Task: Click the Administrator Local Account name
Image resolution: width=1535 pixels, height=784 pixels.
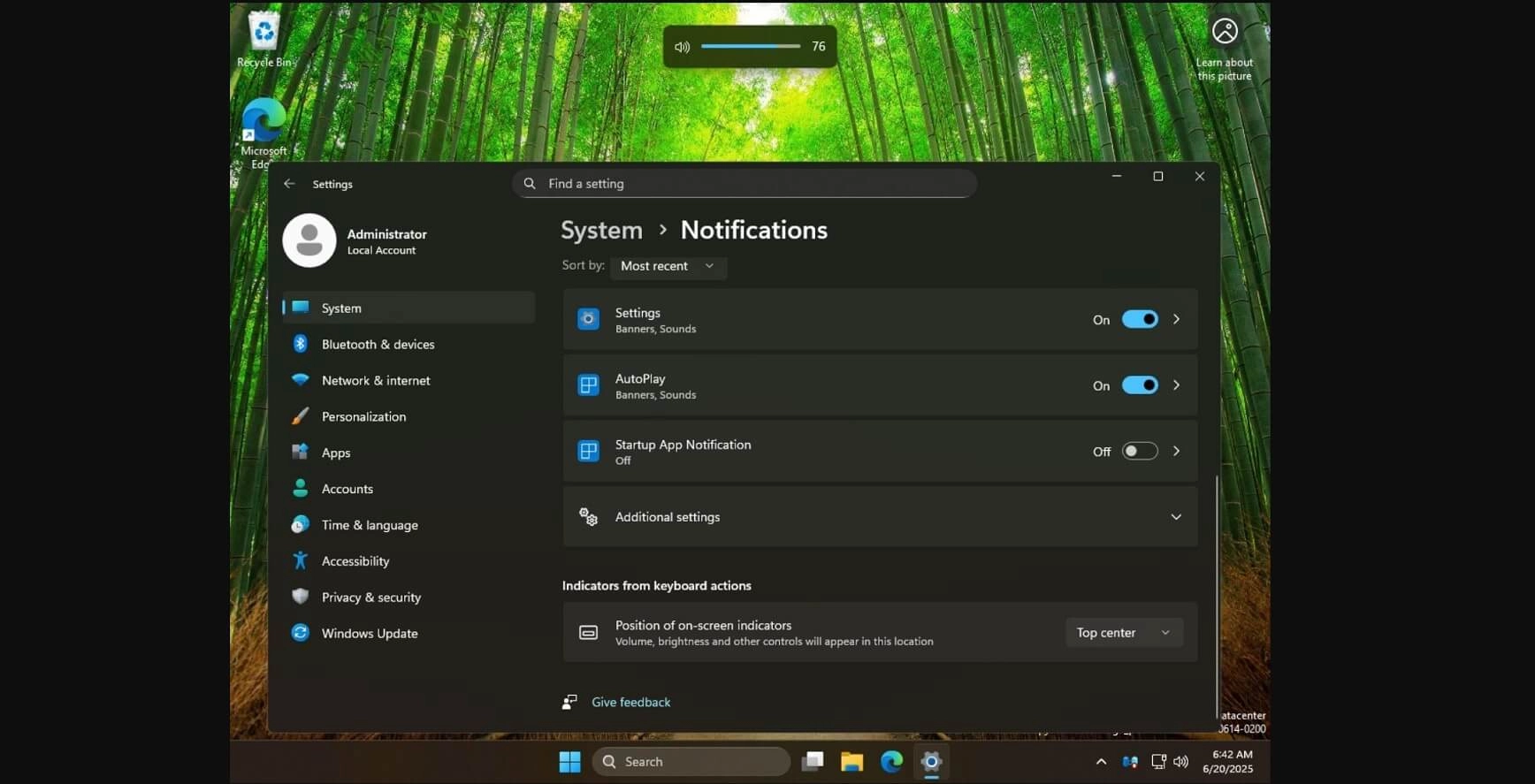Action: (x=386, y=241)
